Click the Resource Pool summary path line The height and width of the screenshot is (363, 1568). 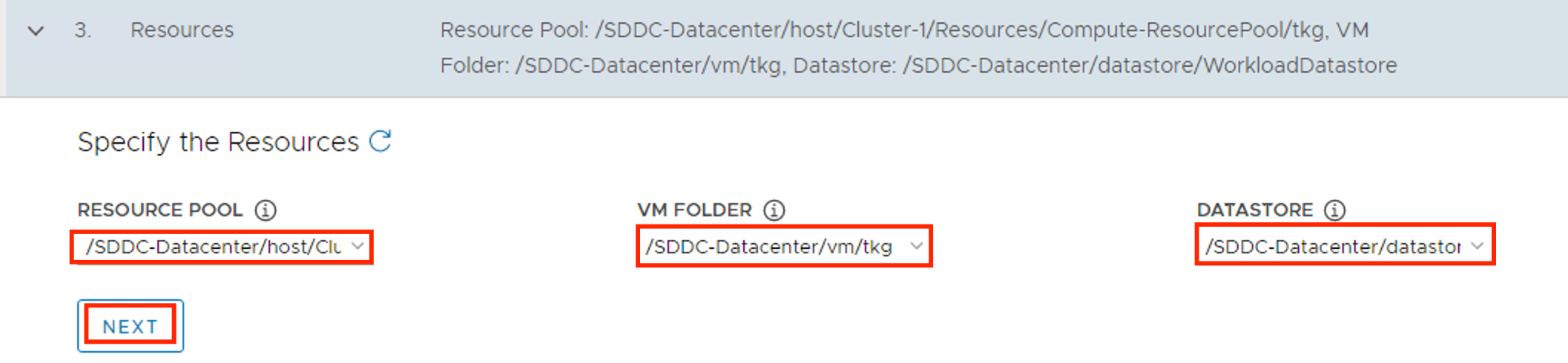click(903, 30)
